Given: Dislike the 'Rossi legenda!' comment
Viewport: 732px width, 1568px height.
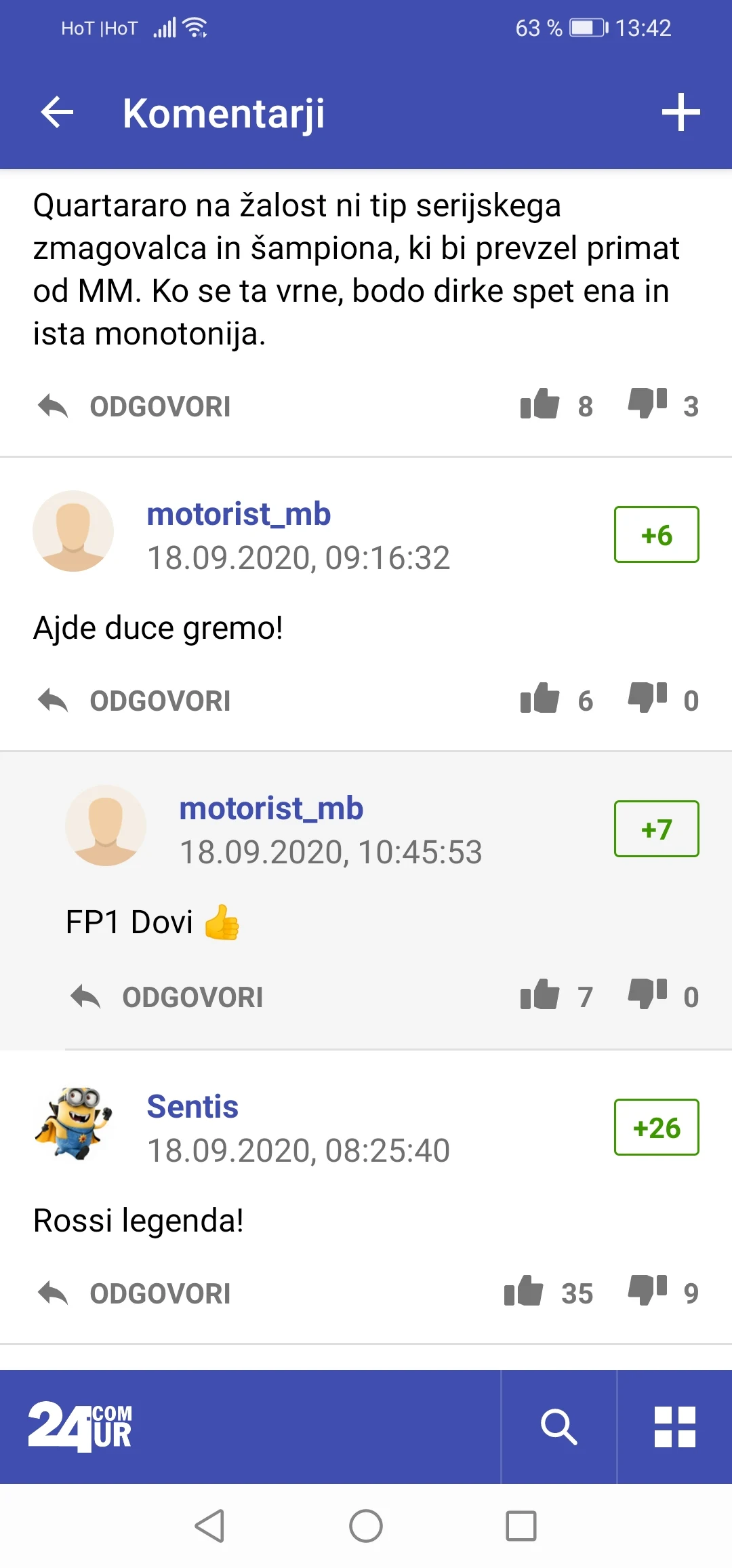Looking at the screenshot, I should [647, 1290].
